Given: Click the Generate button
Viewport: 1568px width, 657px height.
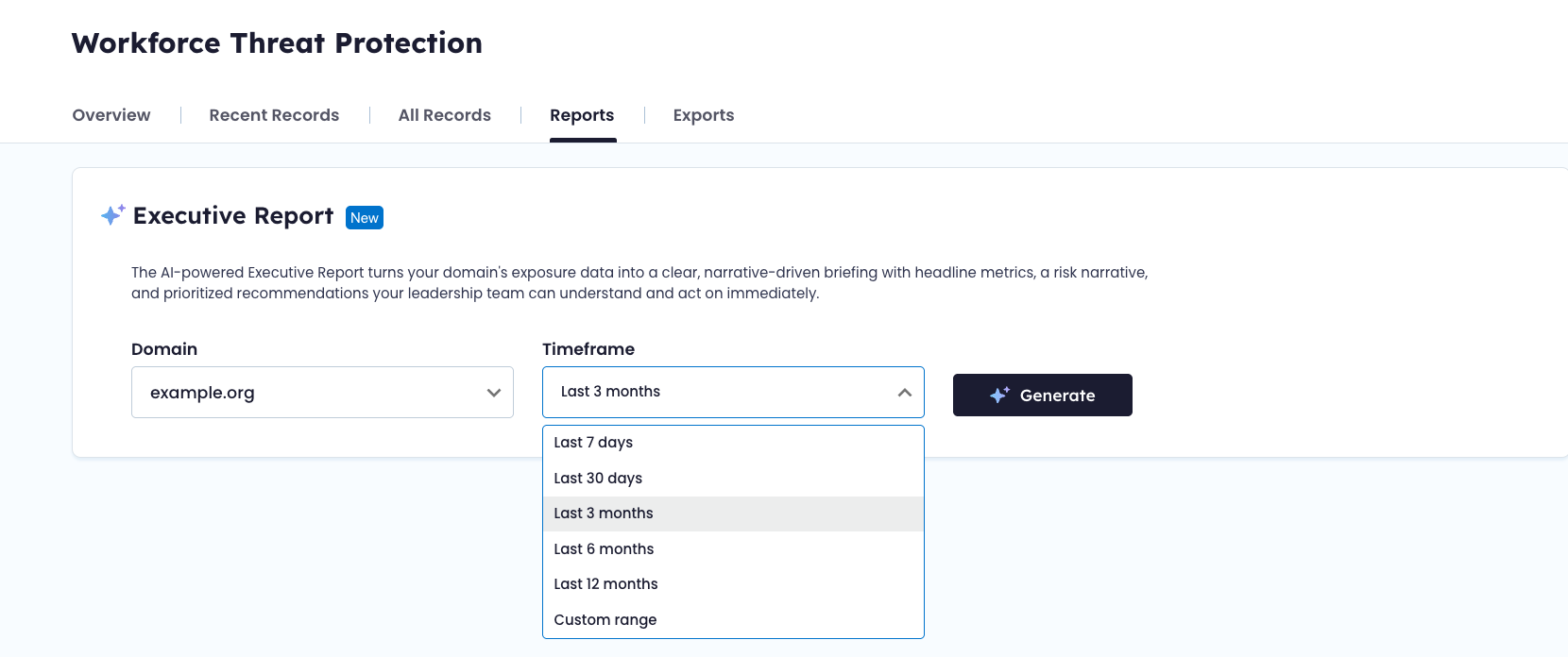Looking at the screenshot, I should (x=1043, y=395).
